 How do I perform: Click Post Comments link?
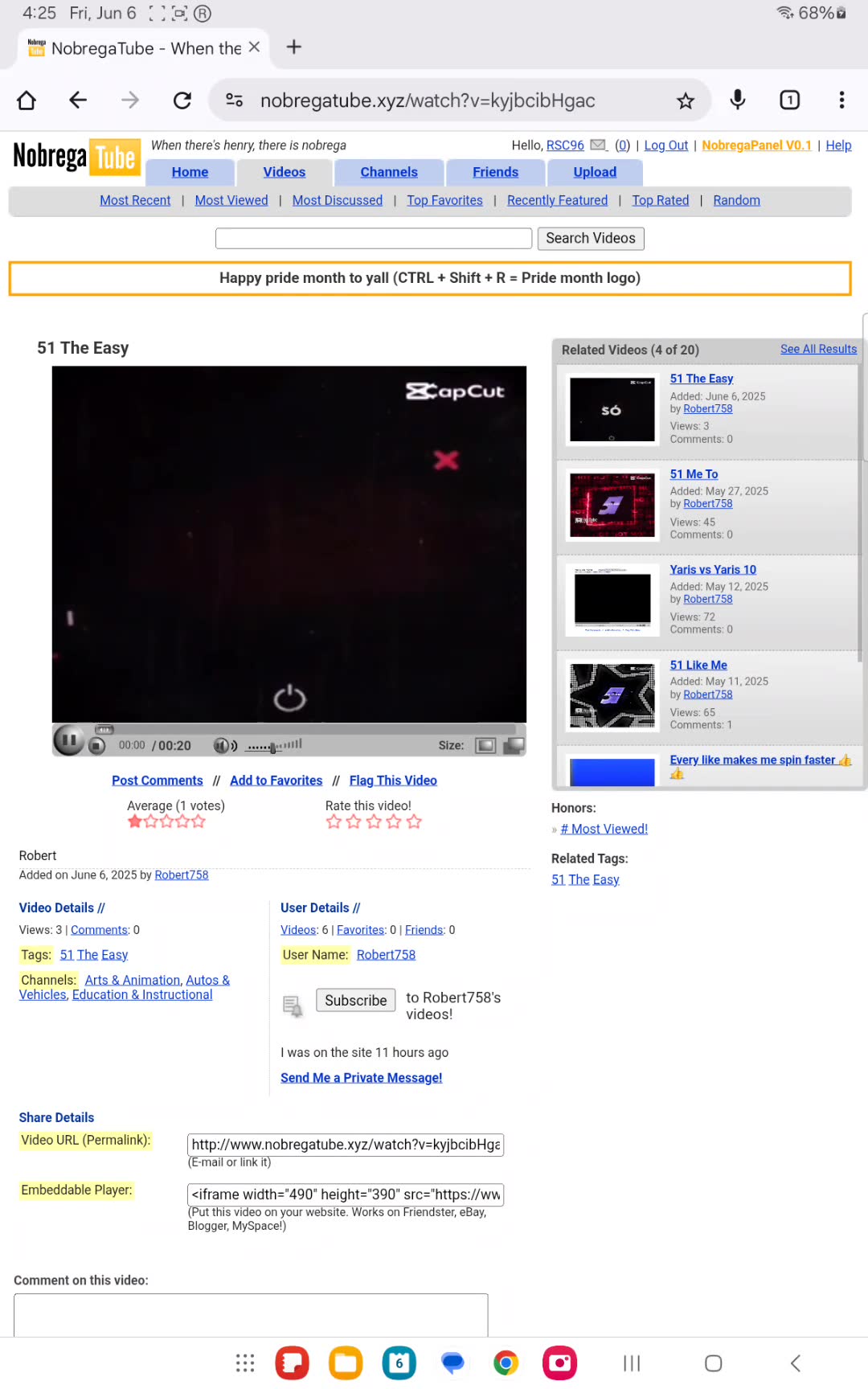point(158,781)
